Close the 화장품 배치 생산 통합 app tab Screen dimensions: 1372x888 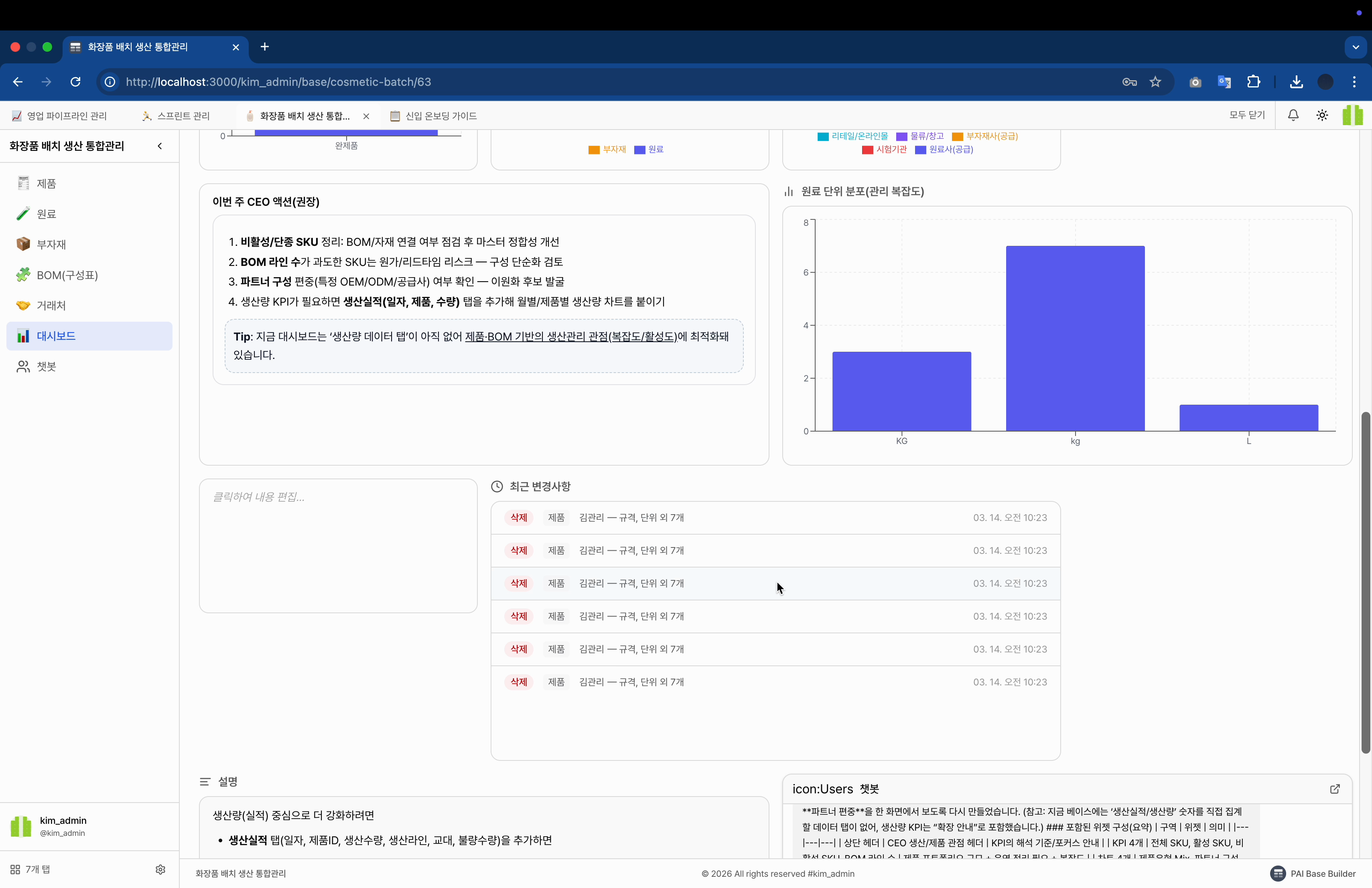tap(366, 116)
